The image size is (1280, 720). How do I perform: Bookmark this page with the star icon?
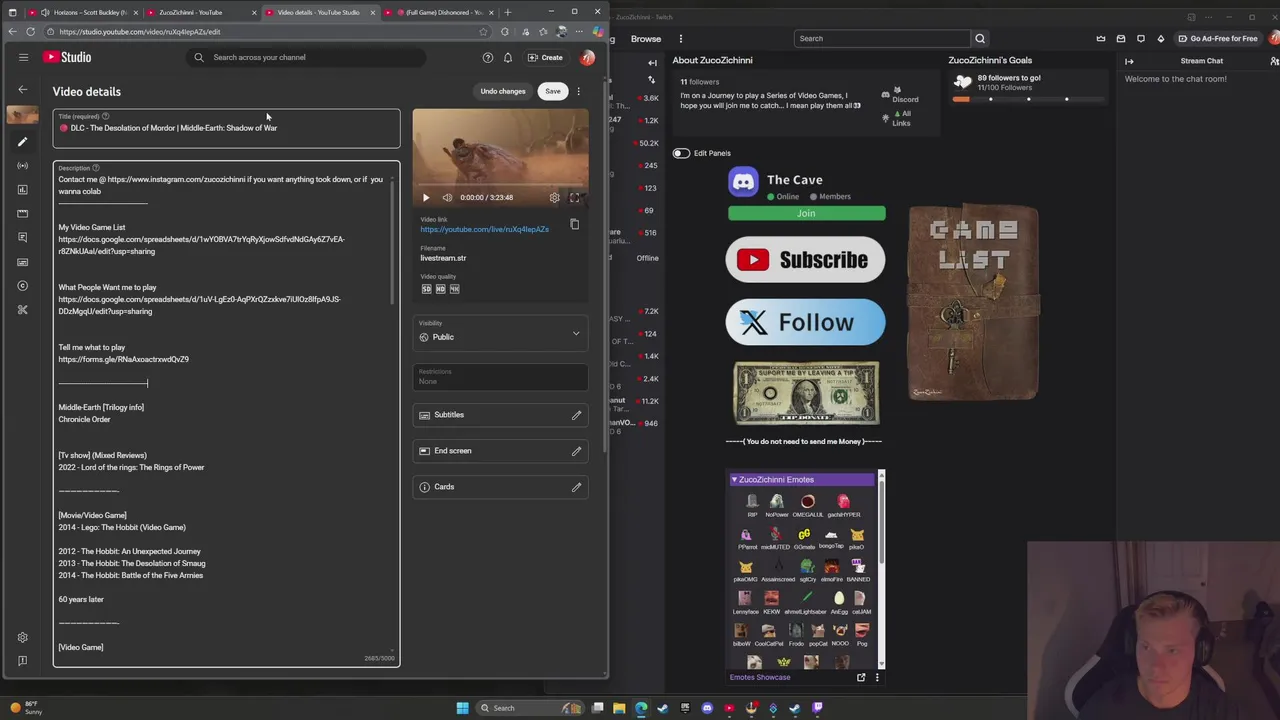click(483, 32)
